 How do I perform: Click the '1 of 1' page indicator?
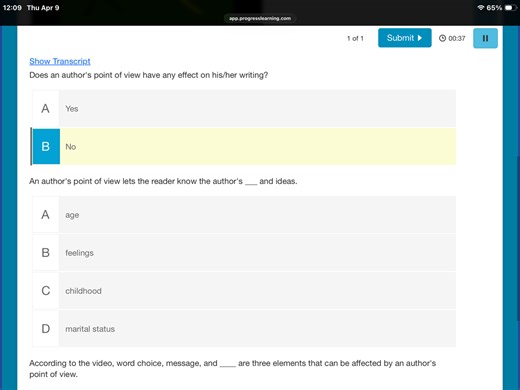(x=355, y=38)
